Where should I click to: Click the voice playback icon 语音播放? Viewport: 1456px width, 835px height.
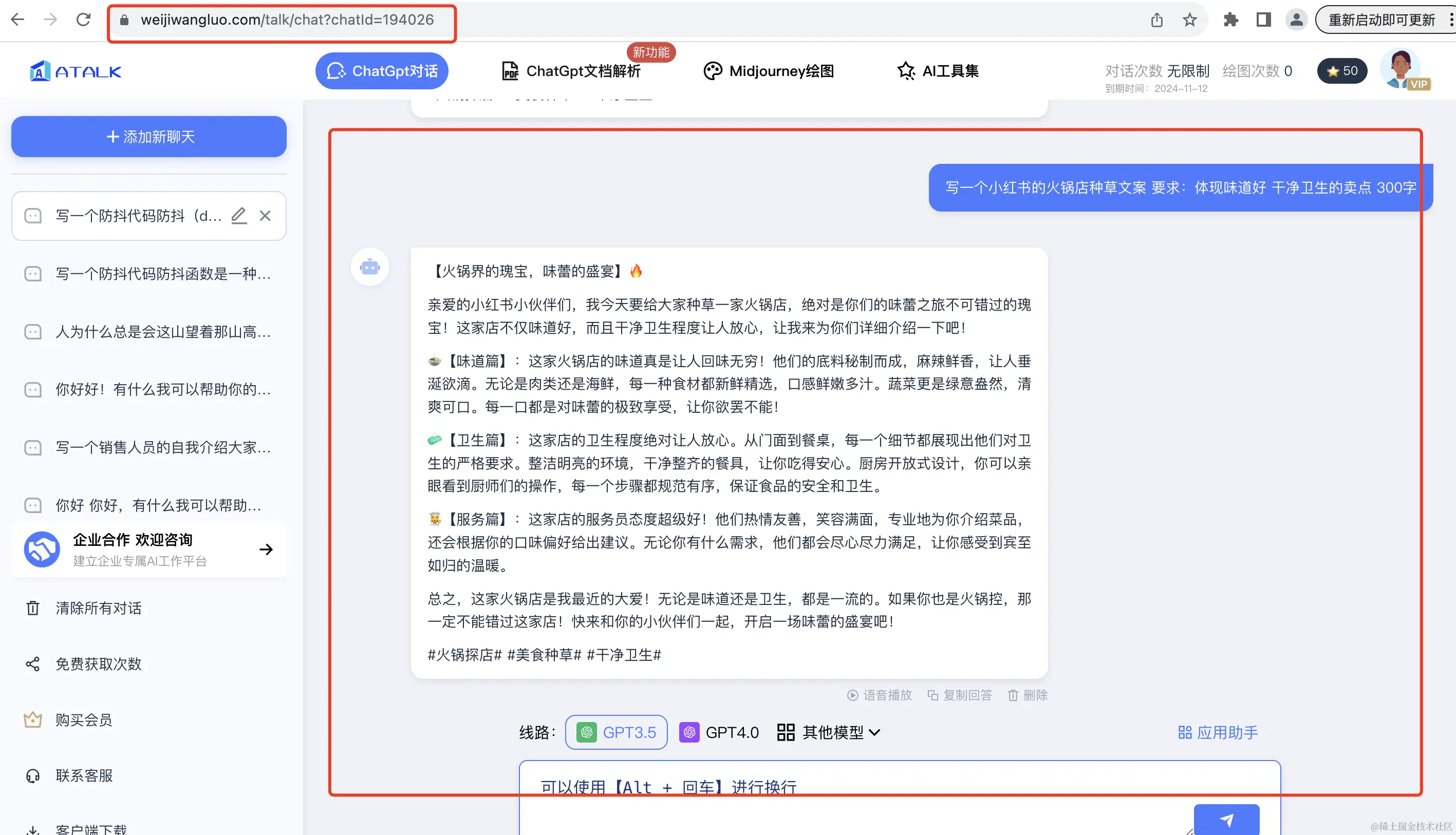point(853,695)
